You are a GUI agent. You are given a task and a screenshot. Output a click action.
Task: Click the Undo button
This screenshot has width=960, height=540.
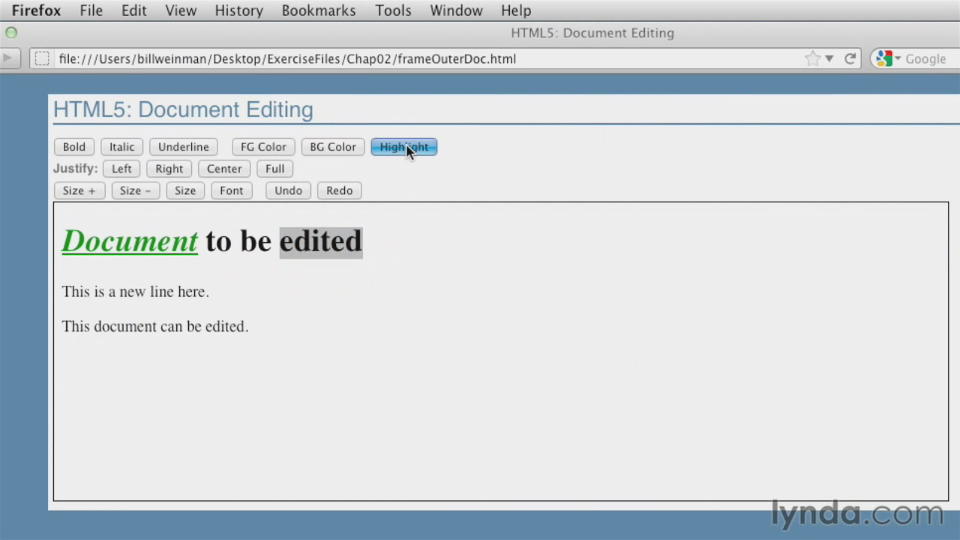[288, 190]
